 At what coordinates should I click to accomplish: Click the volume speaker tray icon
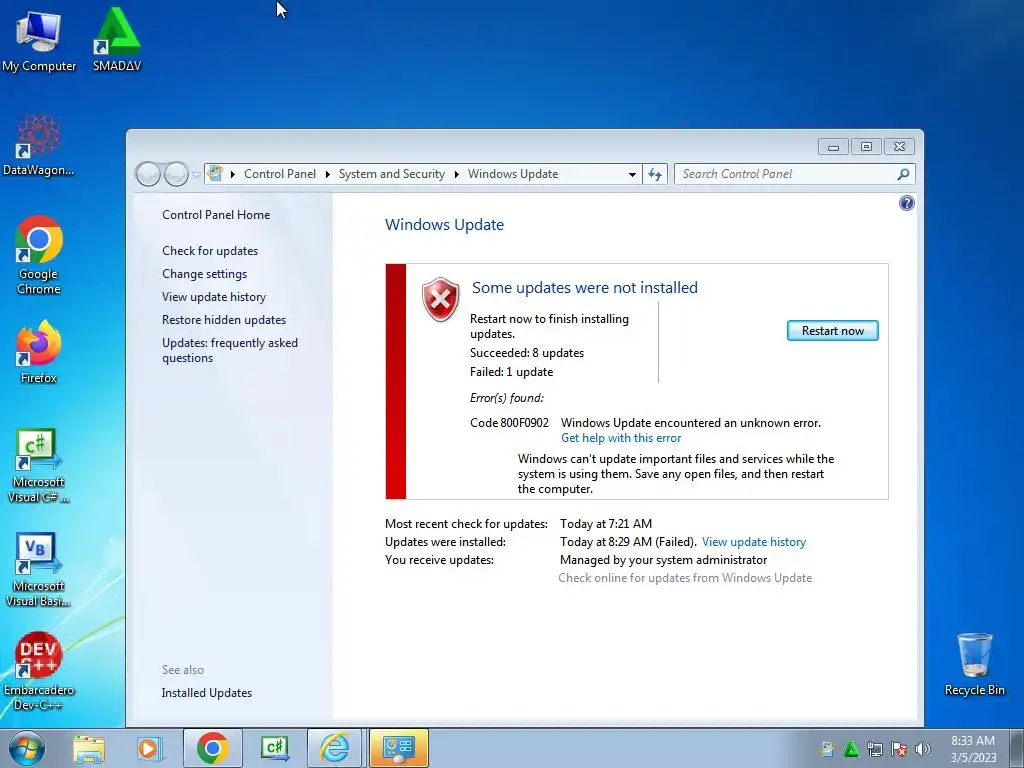(923, 749)
